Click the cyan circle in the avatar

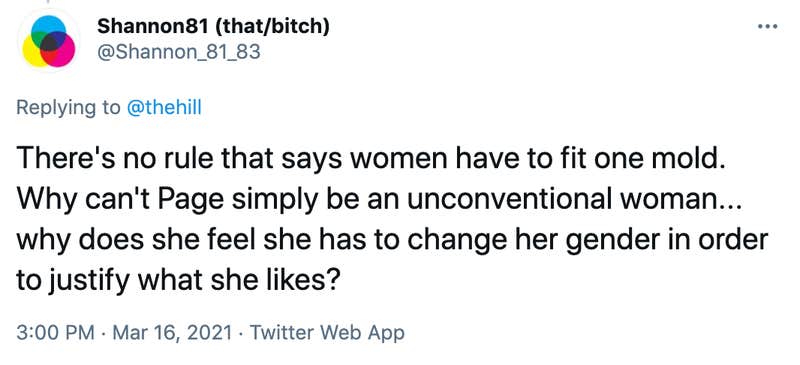48,30
